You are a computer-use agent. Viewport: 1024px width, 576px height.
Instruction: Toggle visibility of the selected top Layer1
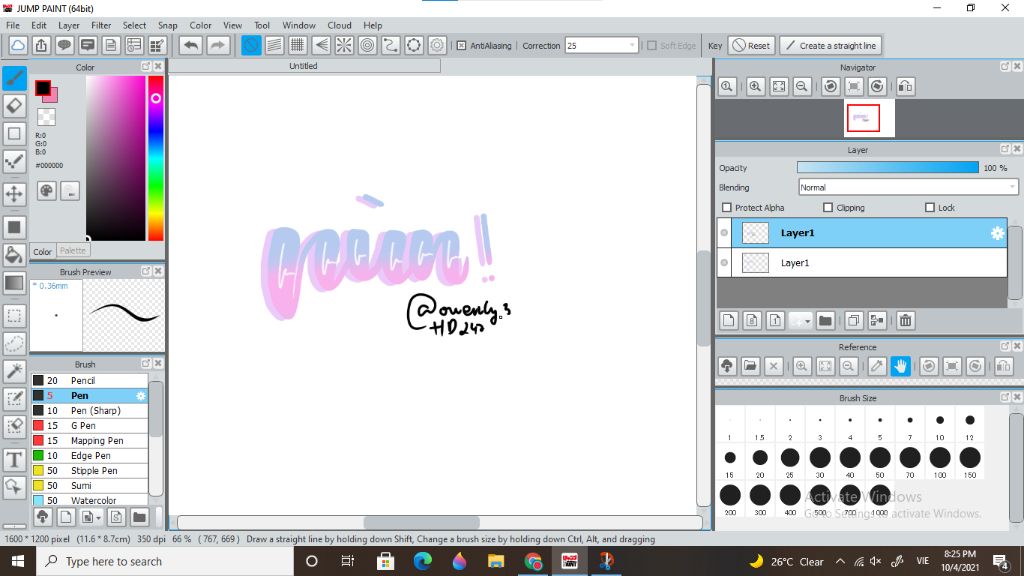point(724,233)
